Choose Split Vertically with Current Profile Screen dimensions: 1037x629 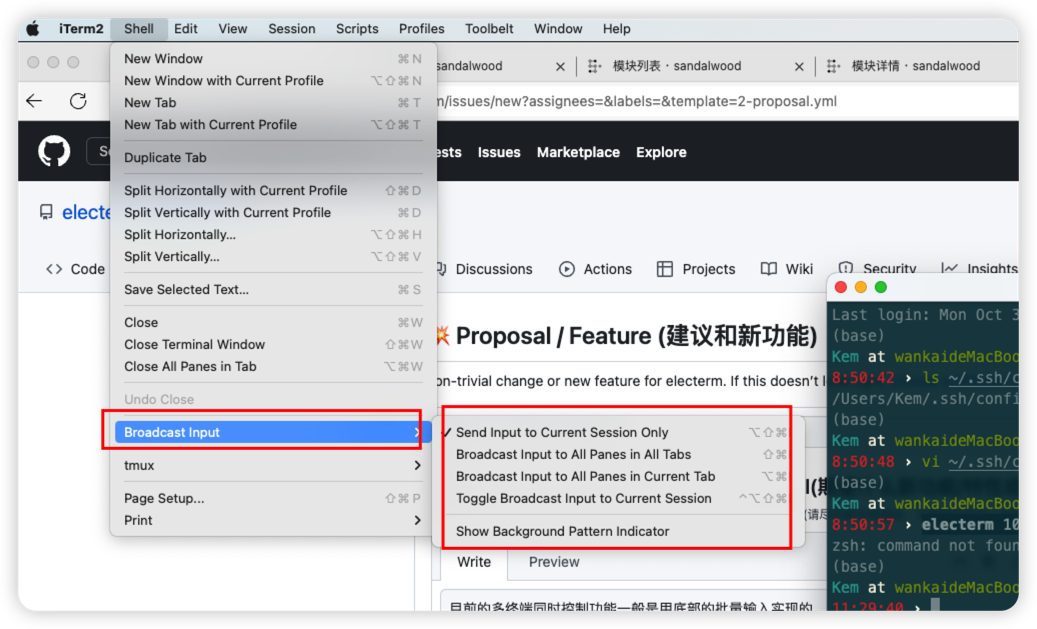[x=272, y=212]
